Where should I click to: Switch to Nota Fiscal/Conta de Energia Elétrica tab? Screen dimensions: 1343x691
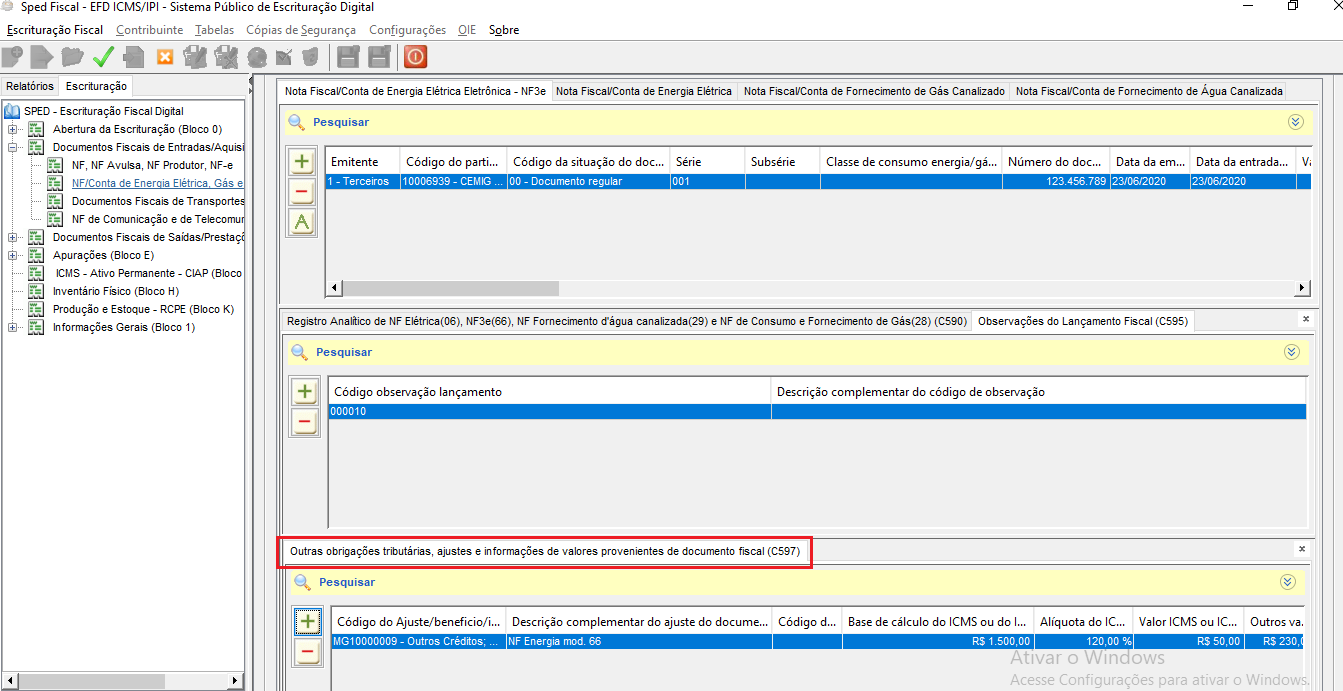(643, 91)
